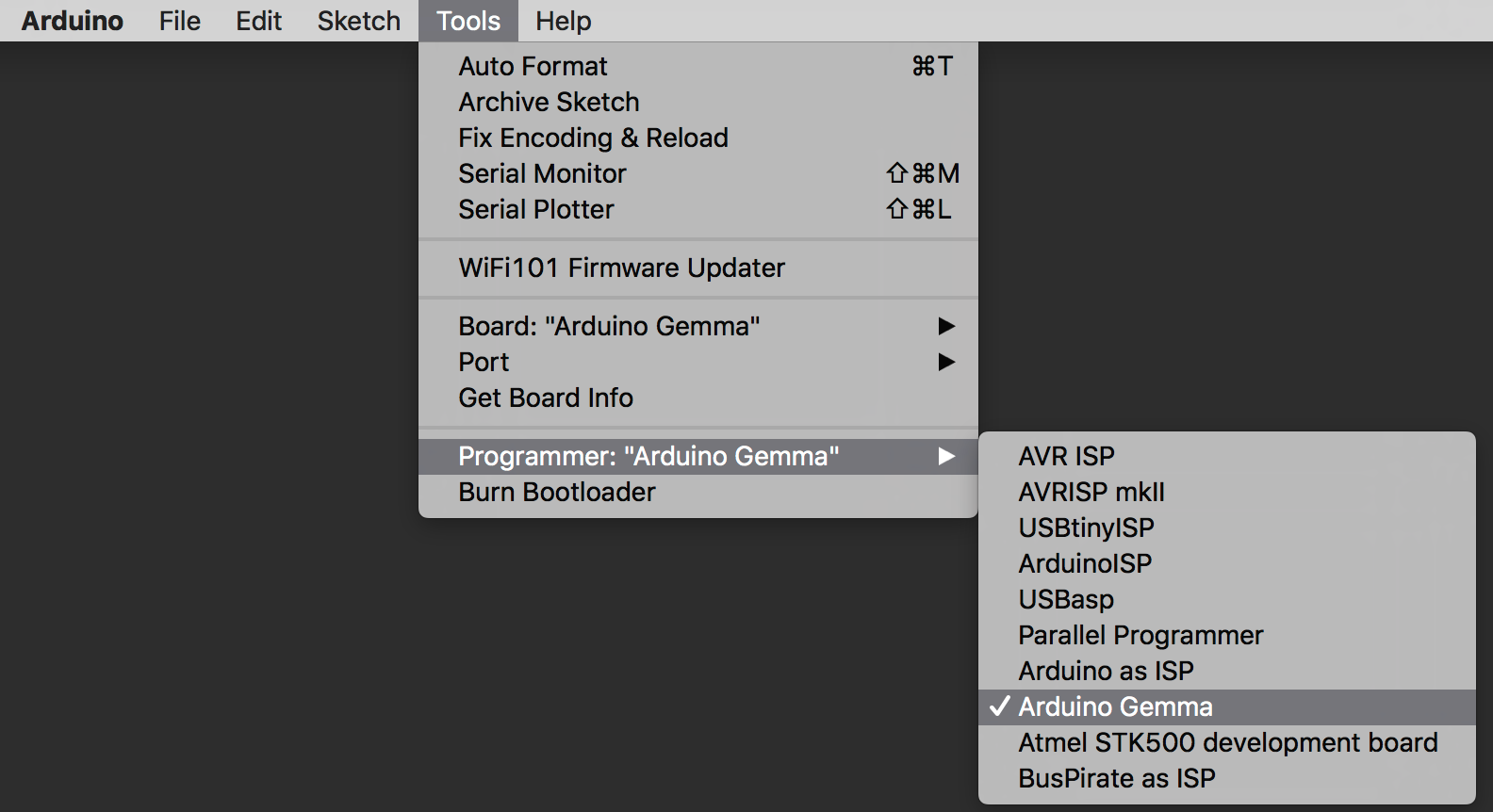Select the checked Arduino Gemma programmer

(1115, 706)
